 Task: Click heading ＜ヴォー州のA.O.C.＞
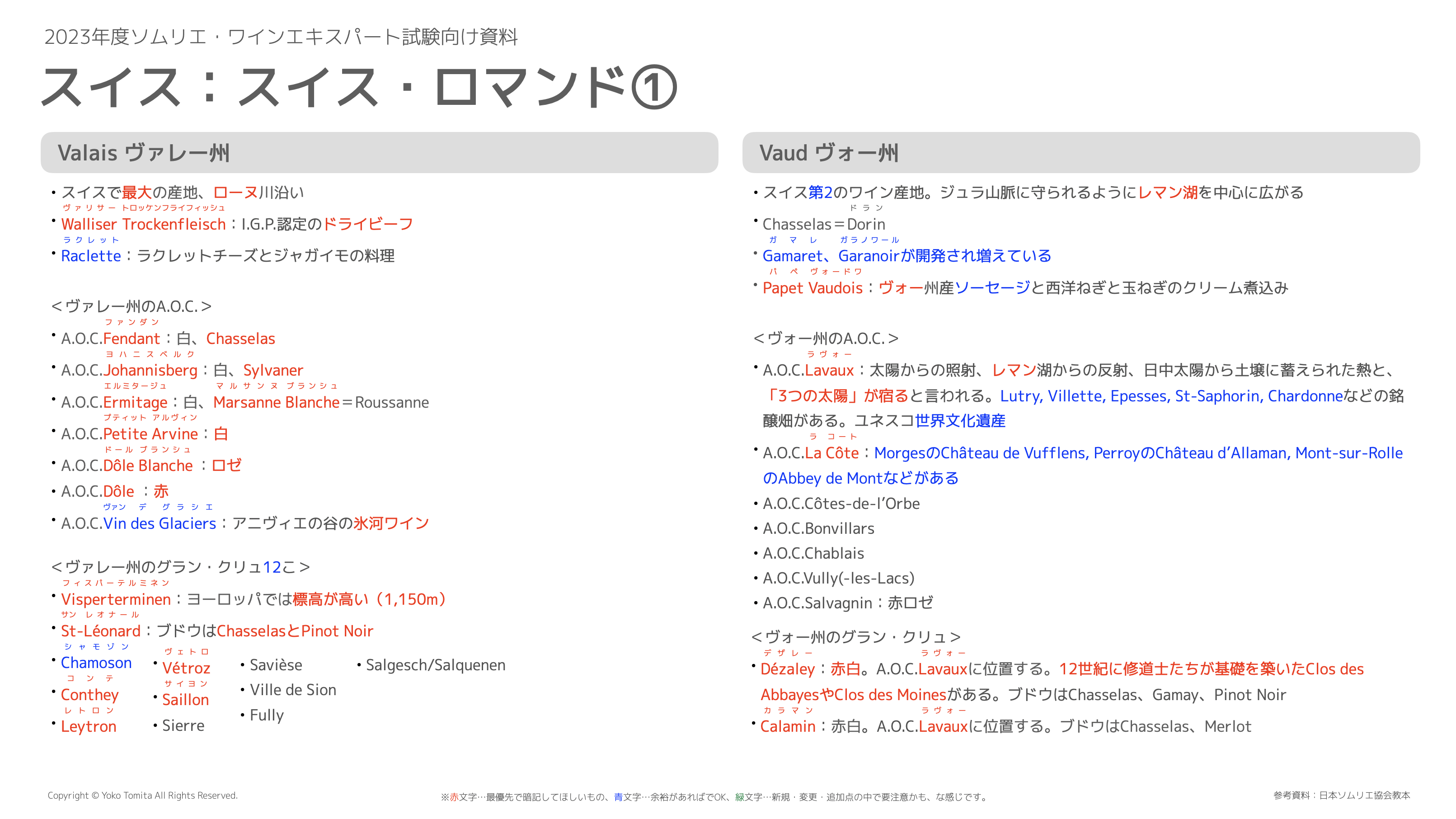tap(826, 339)
